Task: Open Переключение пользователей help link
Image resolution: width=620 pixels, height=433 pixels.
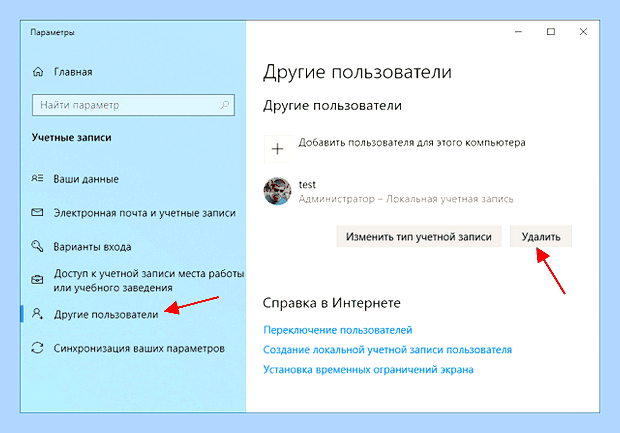Action: pyautogui.click(x=338, y=330)
